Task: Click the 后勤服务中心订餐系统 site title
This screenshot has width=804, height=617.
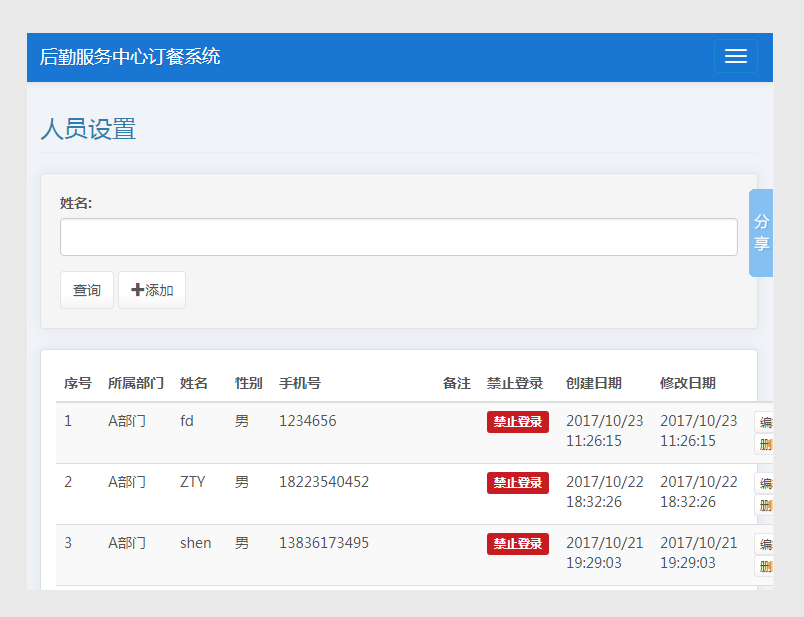Action: point(130,57)
